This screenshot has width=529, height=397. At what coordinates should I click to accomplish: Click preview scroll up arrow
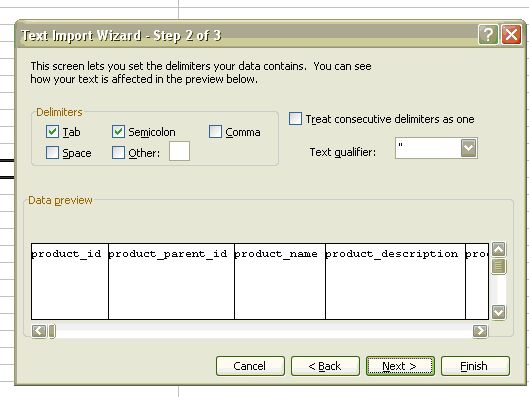[x=499, y=250]
